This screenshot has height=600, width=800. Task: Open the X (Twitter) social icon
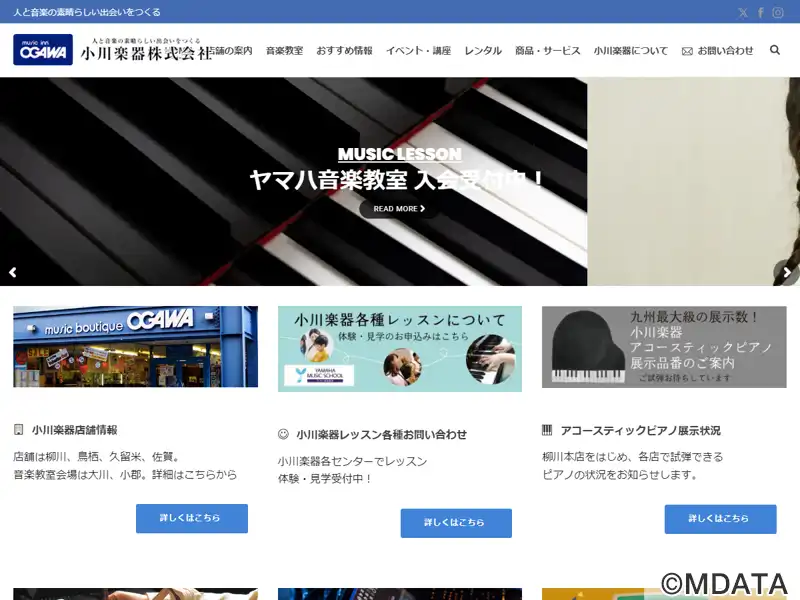(743, 12)
